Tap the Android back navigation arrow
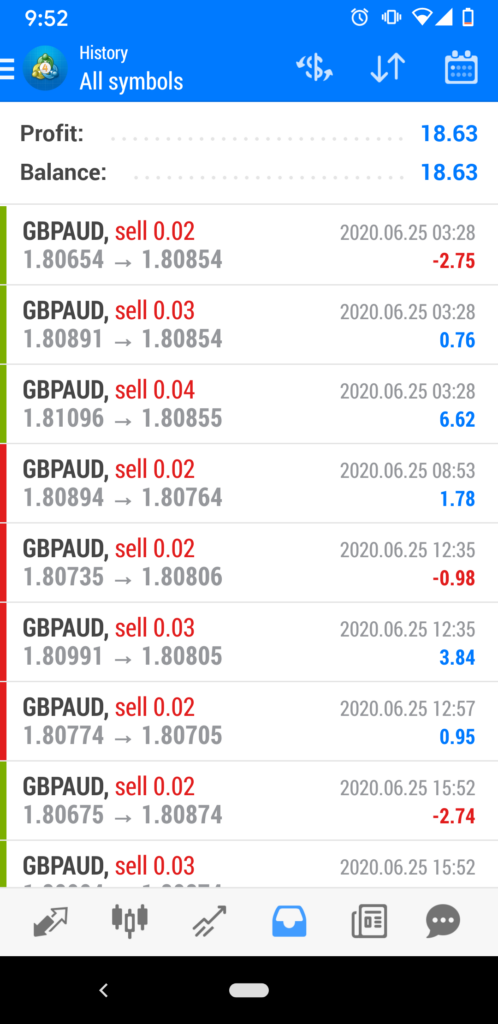This screenshot has height=1024, width=498. 103,990
